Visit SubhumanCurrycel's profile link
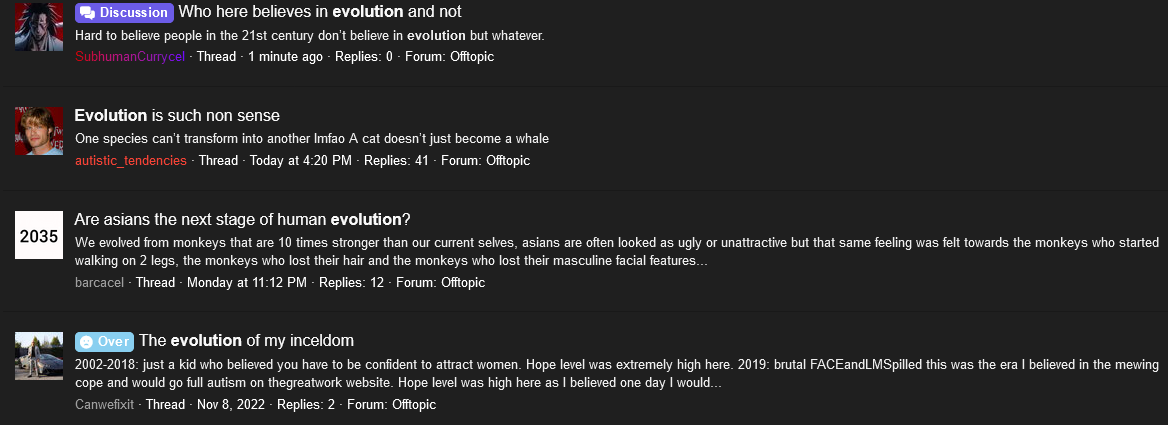This screenshot has width=1168, height=425. tap(130, 57)
